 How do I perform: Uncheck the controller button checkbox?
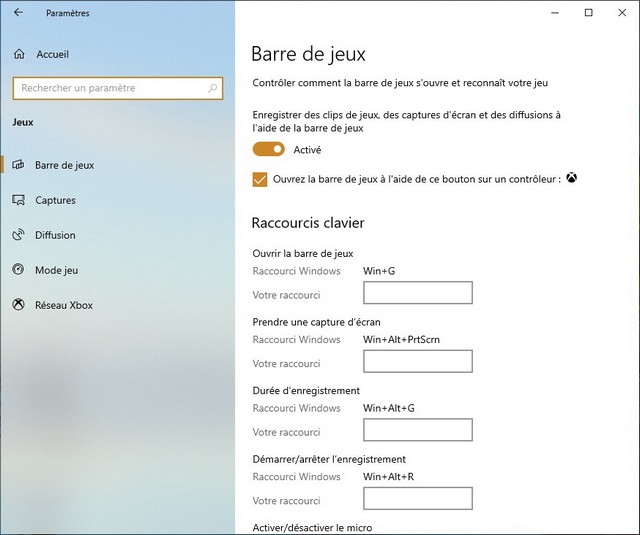click(260, 180)
